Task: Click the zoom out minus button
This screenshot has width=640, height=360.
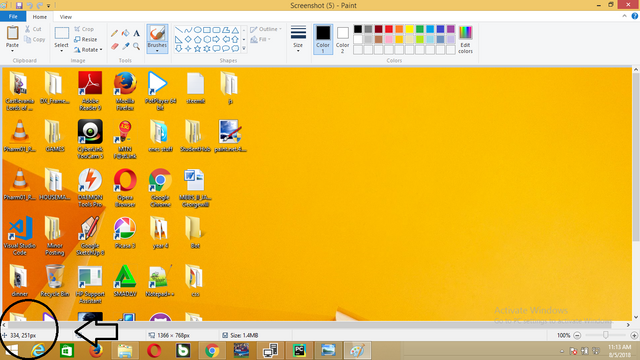Action: coord(577,335)
